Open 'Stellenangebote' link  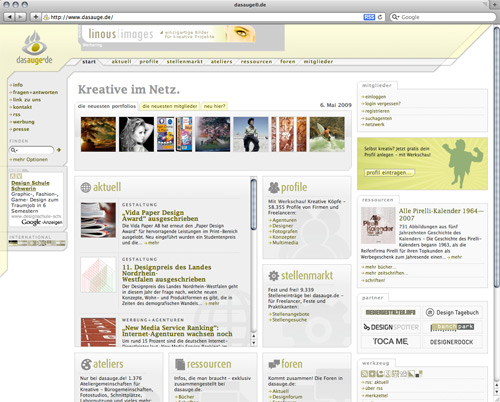point(291,314)
